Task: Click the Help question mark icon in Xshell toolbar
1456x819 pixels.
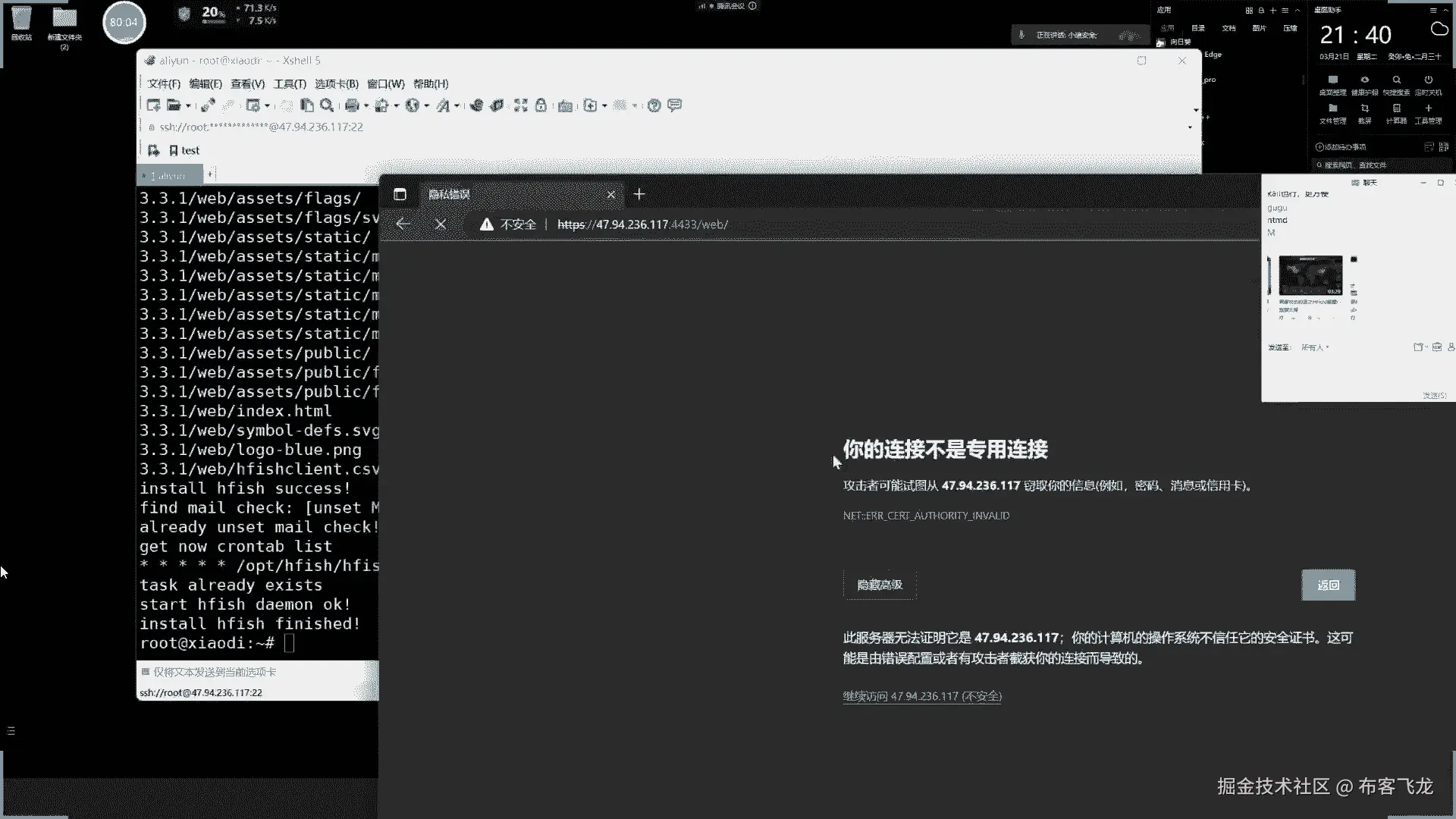Action: 654,105
